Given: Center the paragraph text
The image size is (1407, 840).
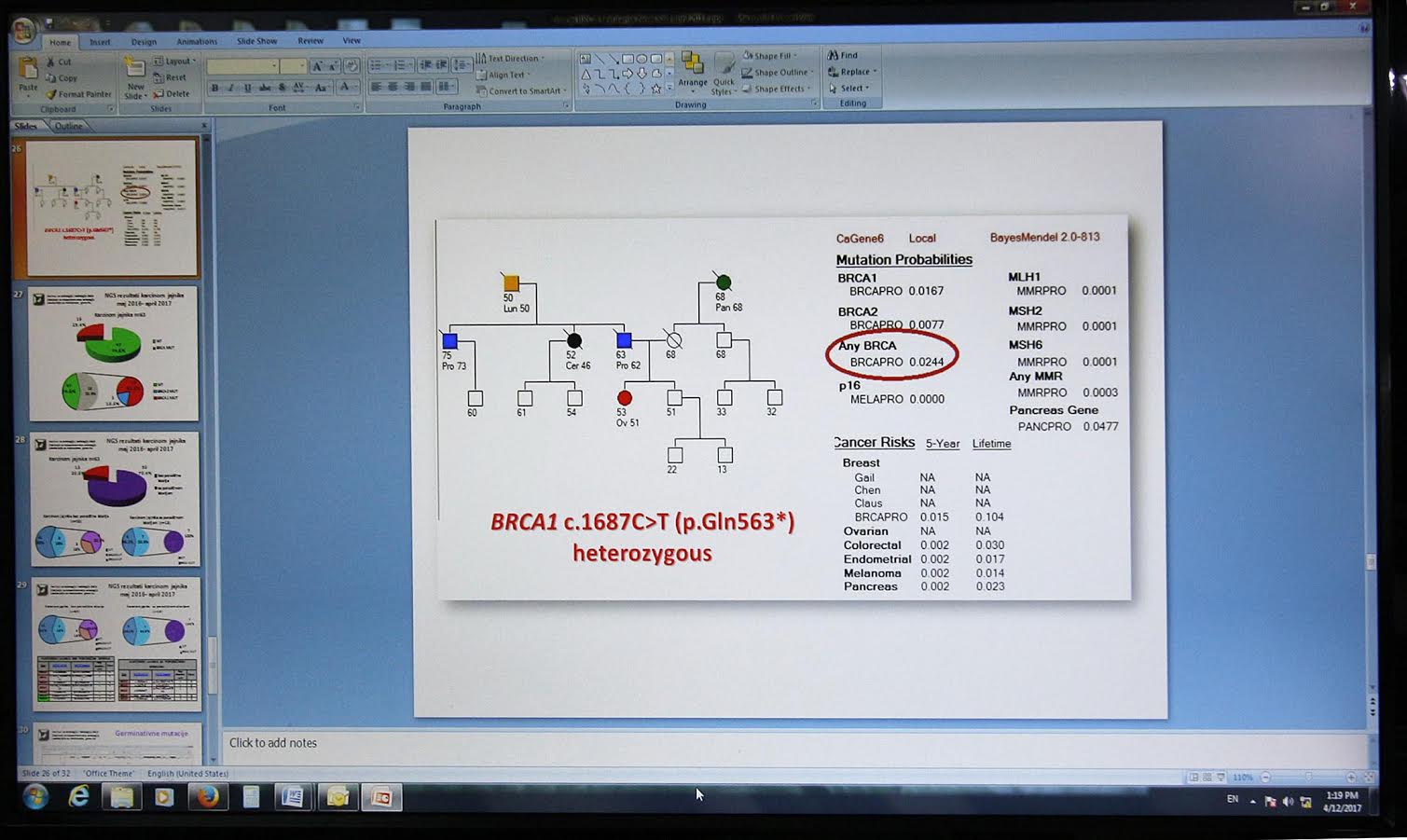Looking at the screenshot, I should click(393, 87).
